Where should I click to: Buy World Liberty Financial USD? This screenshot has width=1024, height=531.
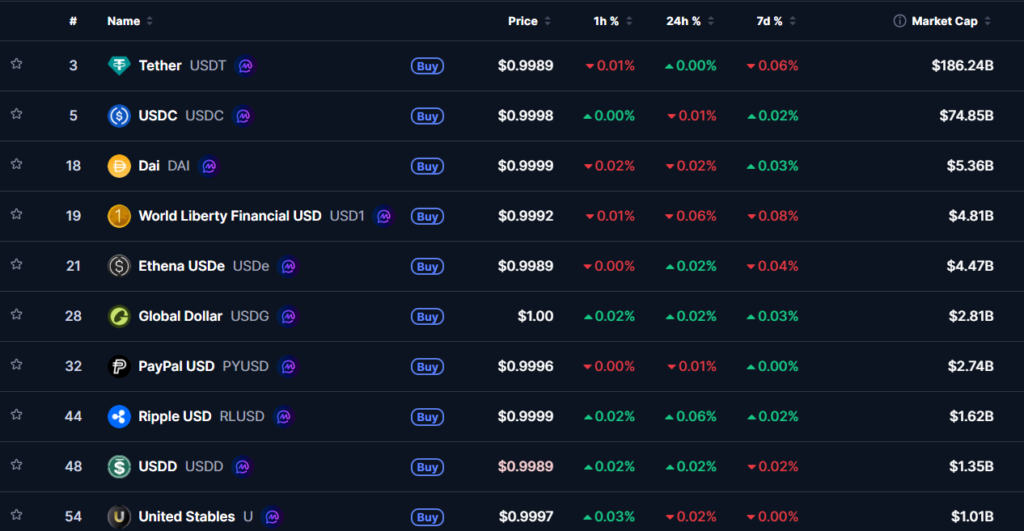(x=427, y=216)
